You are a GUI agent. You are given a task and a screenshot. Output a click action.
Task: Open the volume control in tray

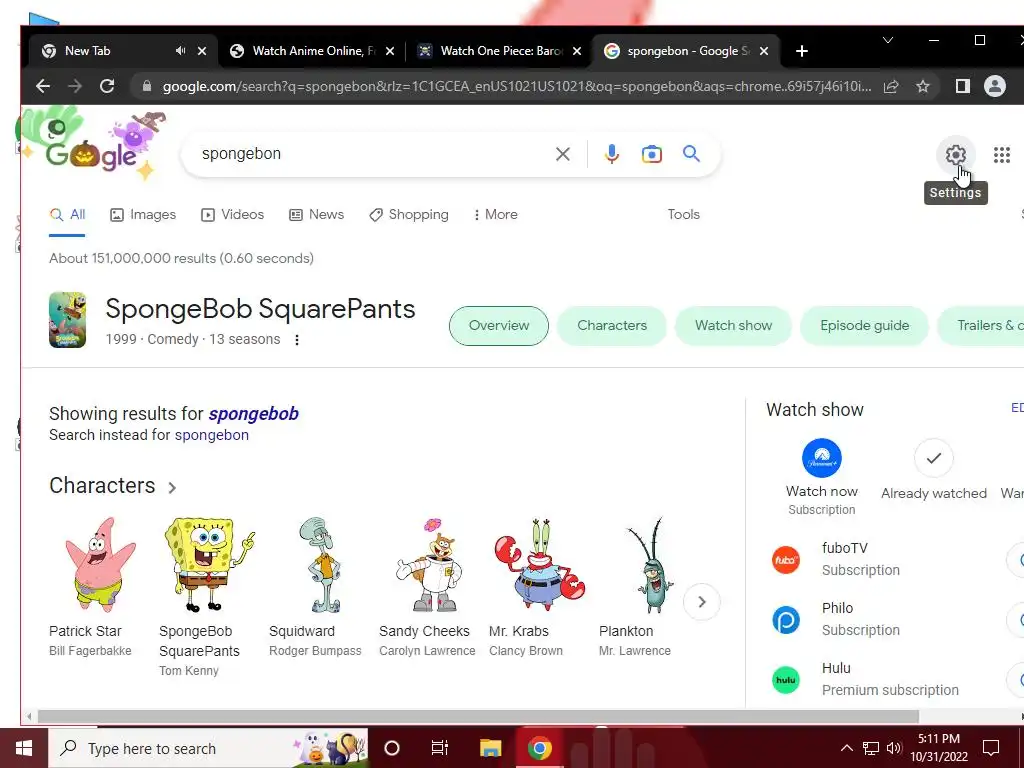[x=894, y=748]
